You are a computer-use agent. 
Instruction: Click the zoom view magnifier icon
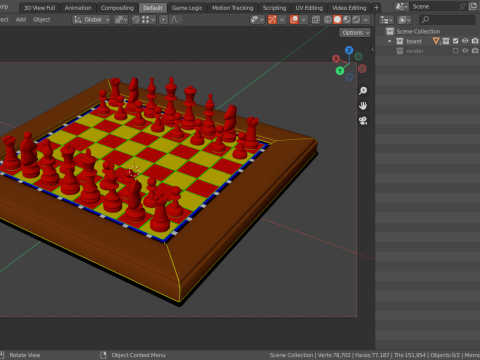363,91
